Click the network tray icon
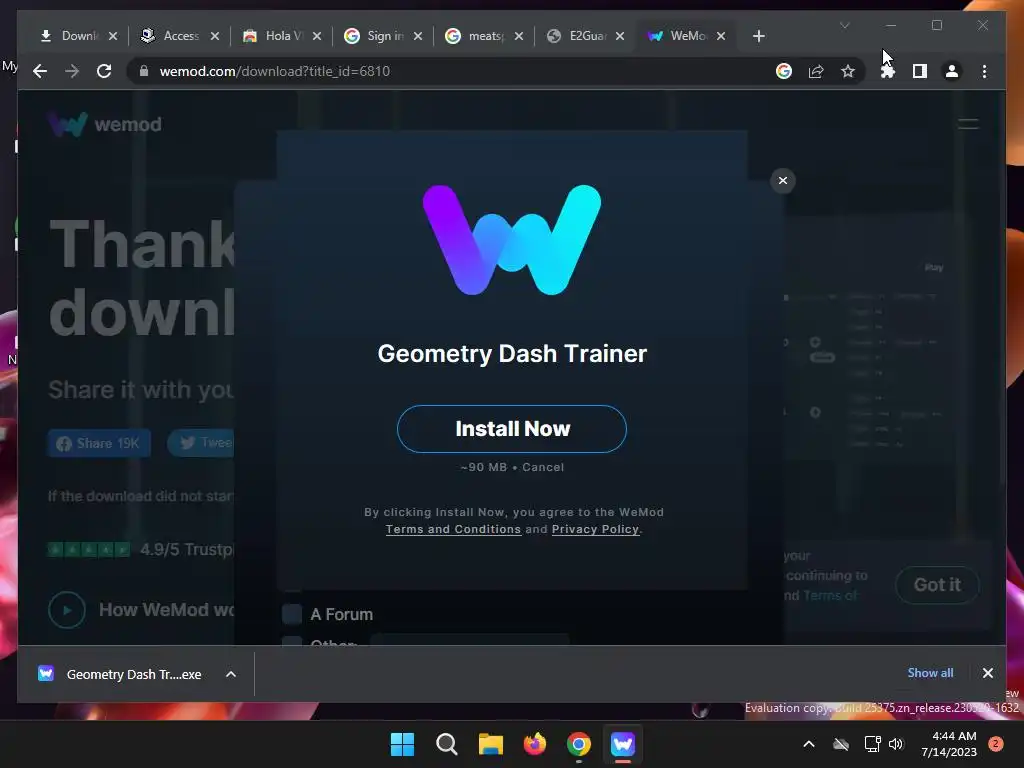1024x768 pixels. (x=872, y=744)
